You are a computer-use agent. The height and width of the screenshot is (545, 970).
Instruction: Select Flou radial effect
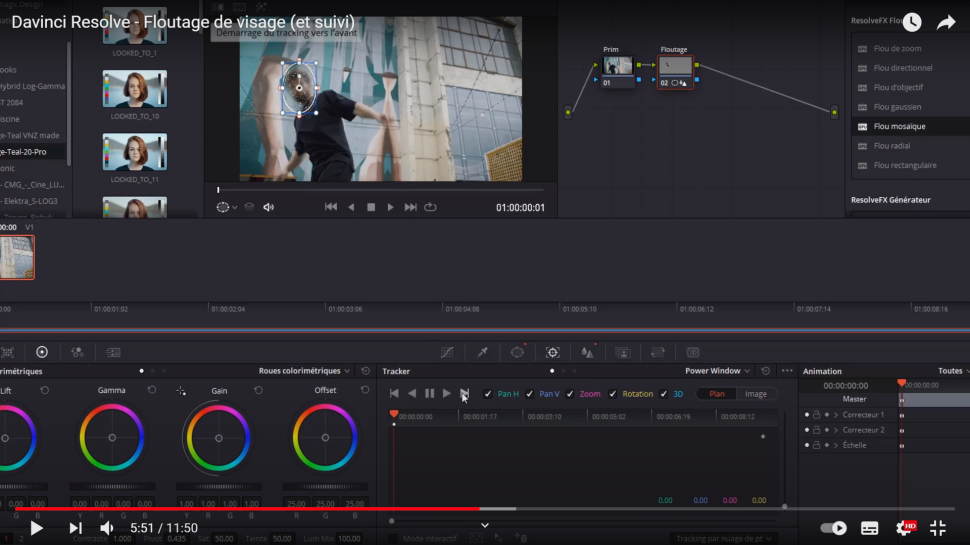pyautogui.click(x=911, y=146)
